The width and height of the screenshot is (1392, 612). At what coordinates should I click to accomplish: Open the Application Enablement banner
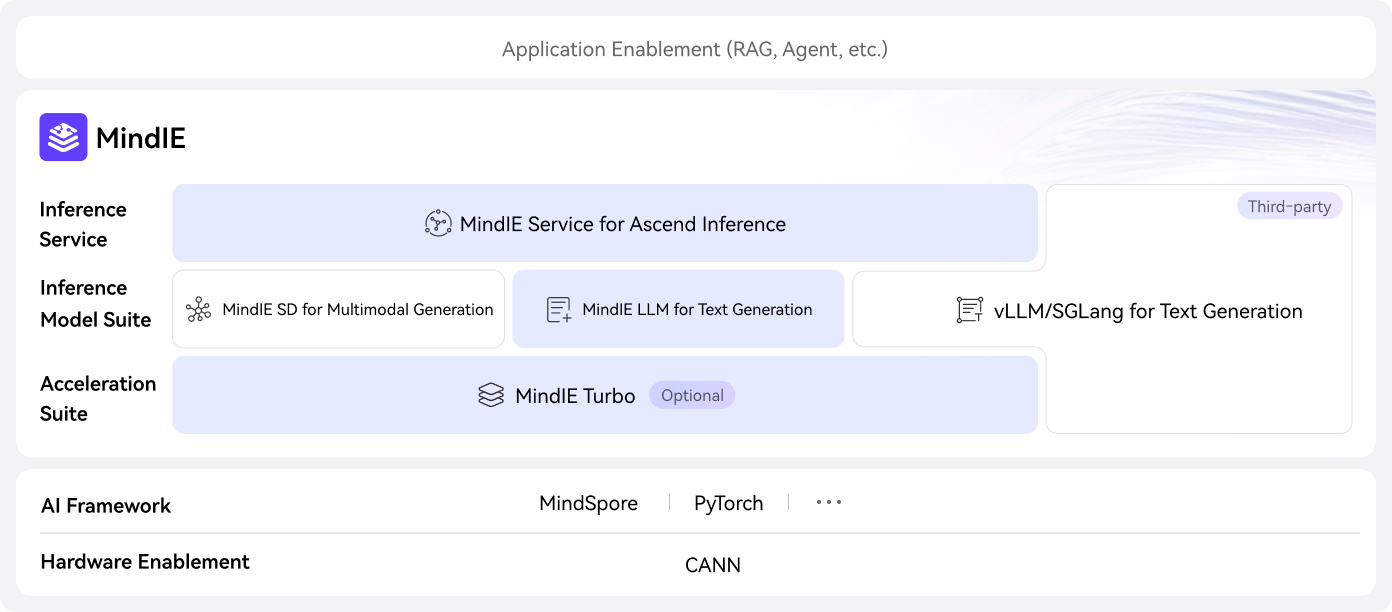[x=695, y=49]
